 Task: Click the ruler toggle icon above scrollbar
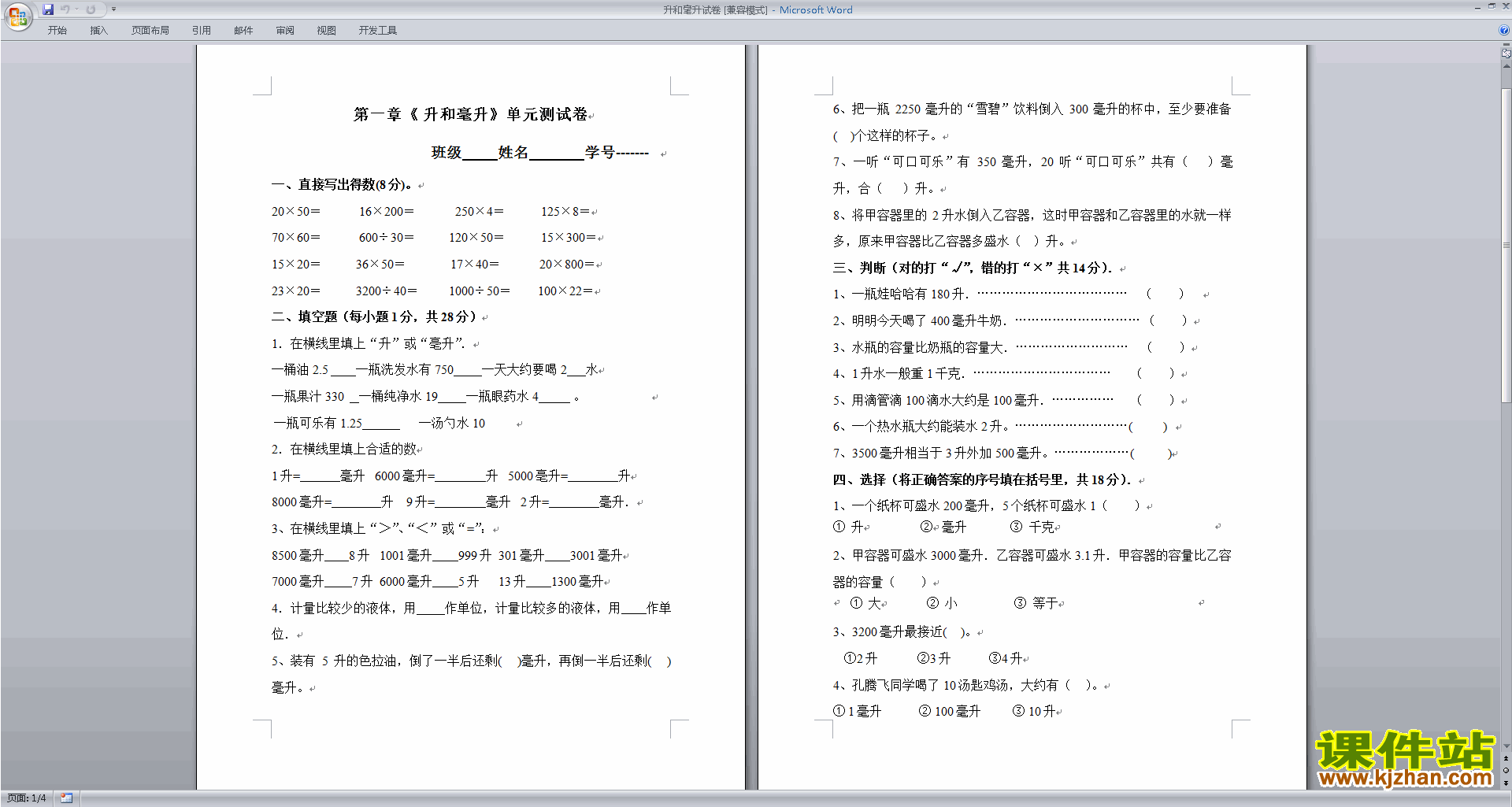1506,54
